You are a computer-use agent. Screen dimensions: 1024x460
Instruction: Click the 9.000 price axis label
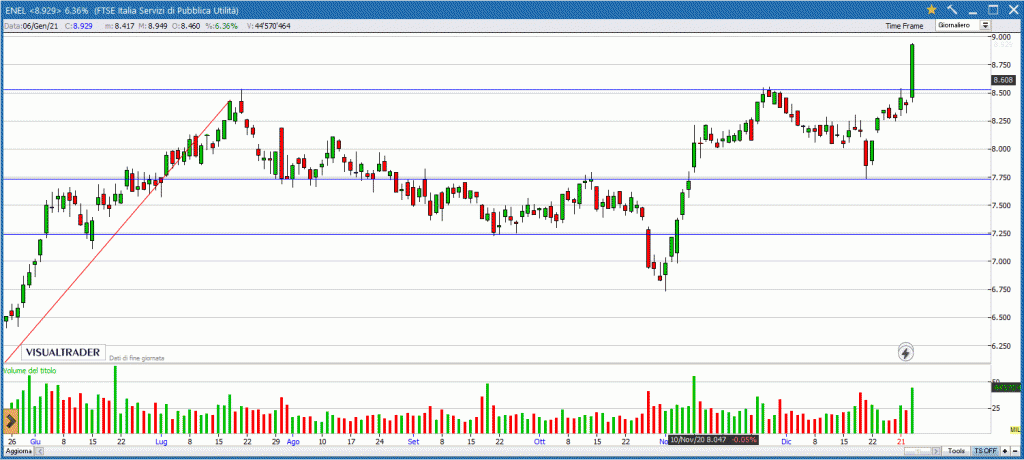[x=1002, y=37]
